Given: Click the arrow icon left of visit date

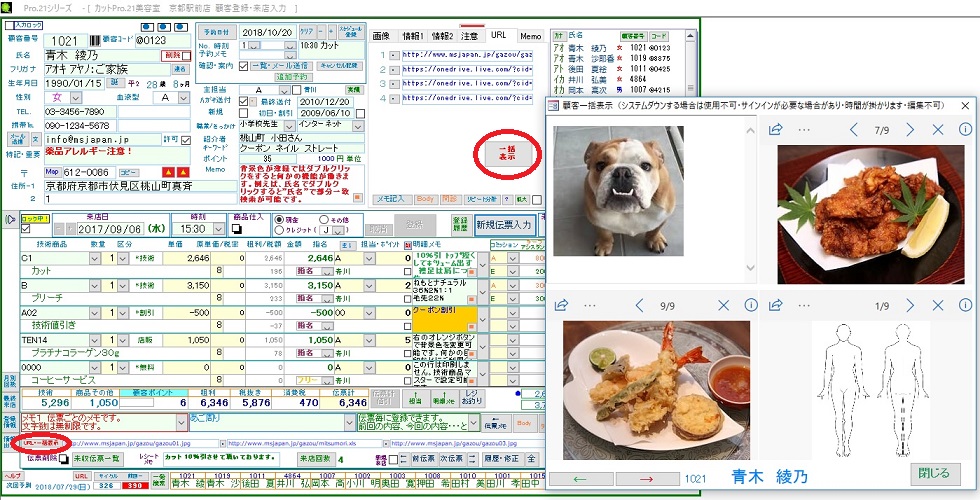Looking at the screenshot, I should (10, 219).
